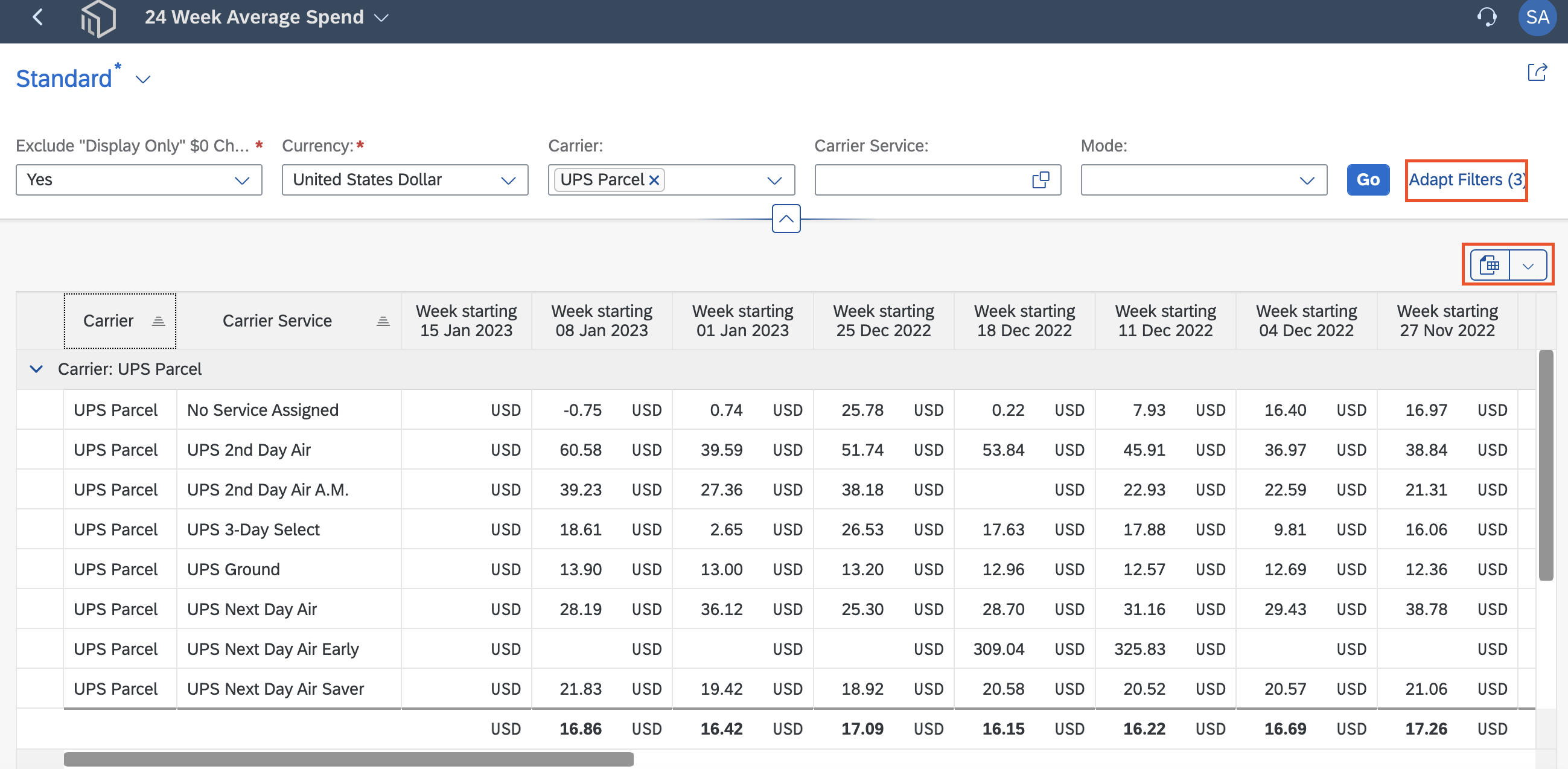Click the Carrier: UPS Parcel group label

tap(130, 369)
